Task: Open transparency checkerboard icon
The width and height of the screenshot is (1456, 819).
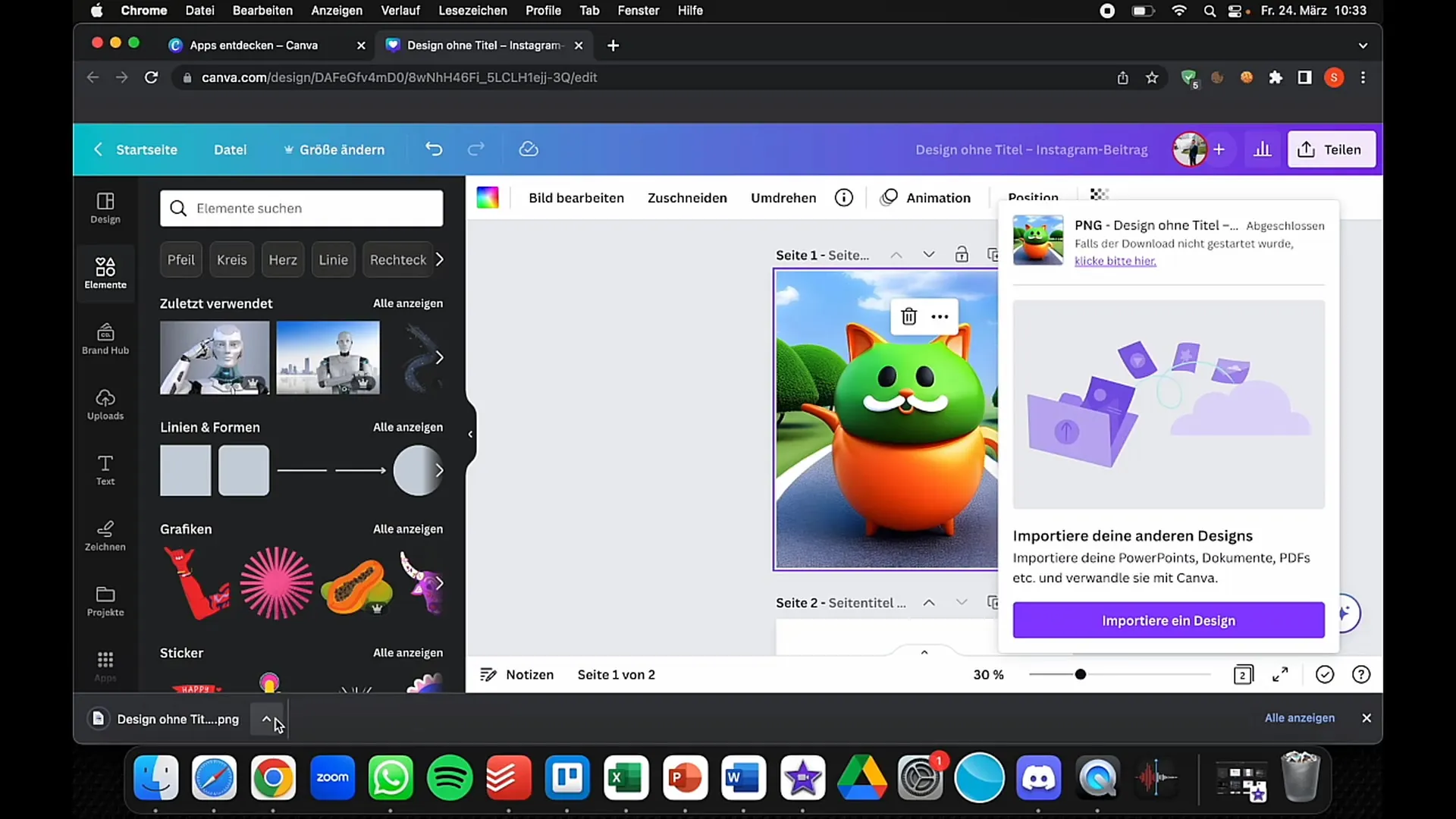Action: (x=1100, y=194)
